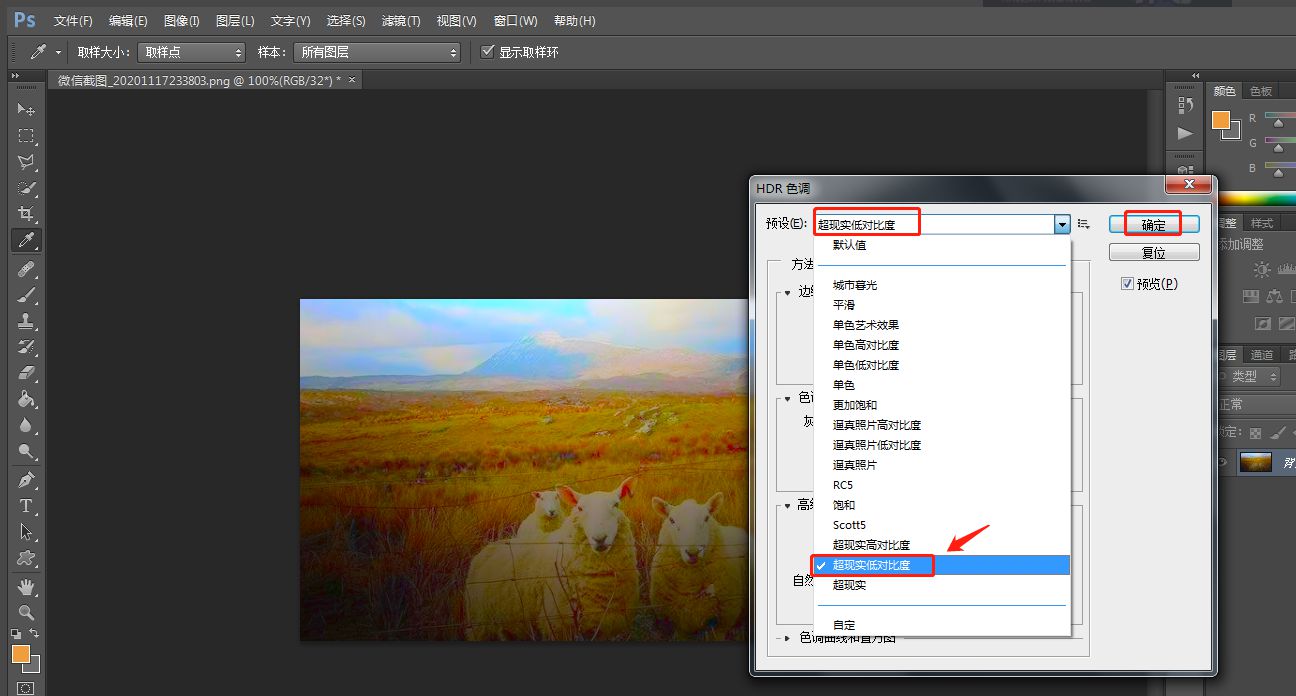Select the Custom Shape tool
This screenshot has height=696, width=1296.
(26, 558)
